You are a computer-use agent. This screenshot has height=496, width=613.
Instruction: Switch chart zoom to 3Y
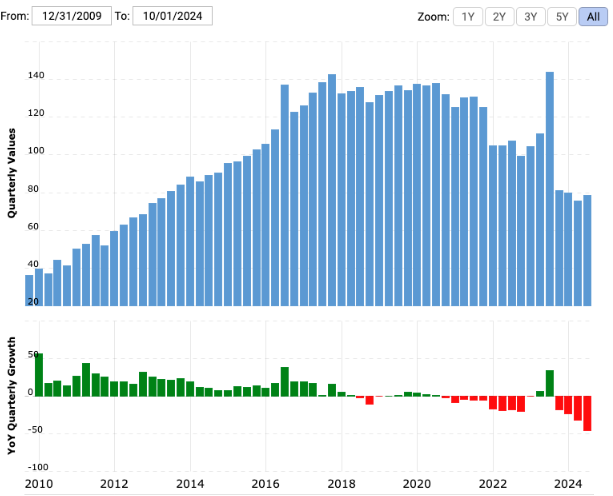click(530, 17)
